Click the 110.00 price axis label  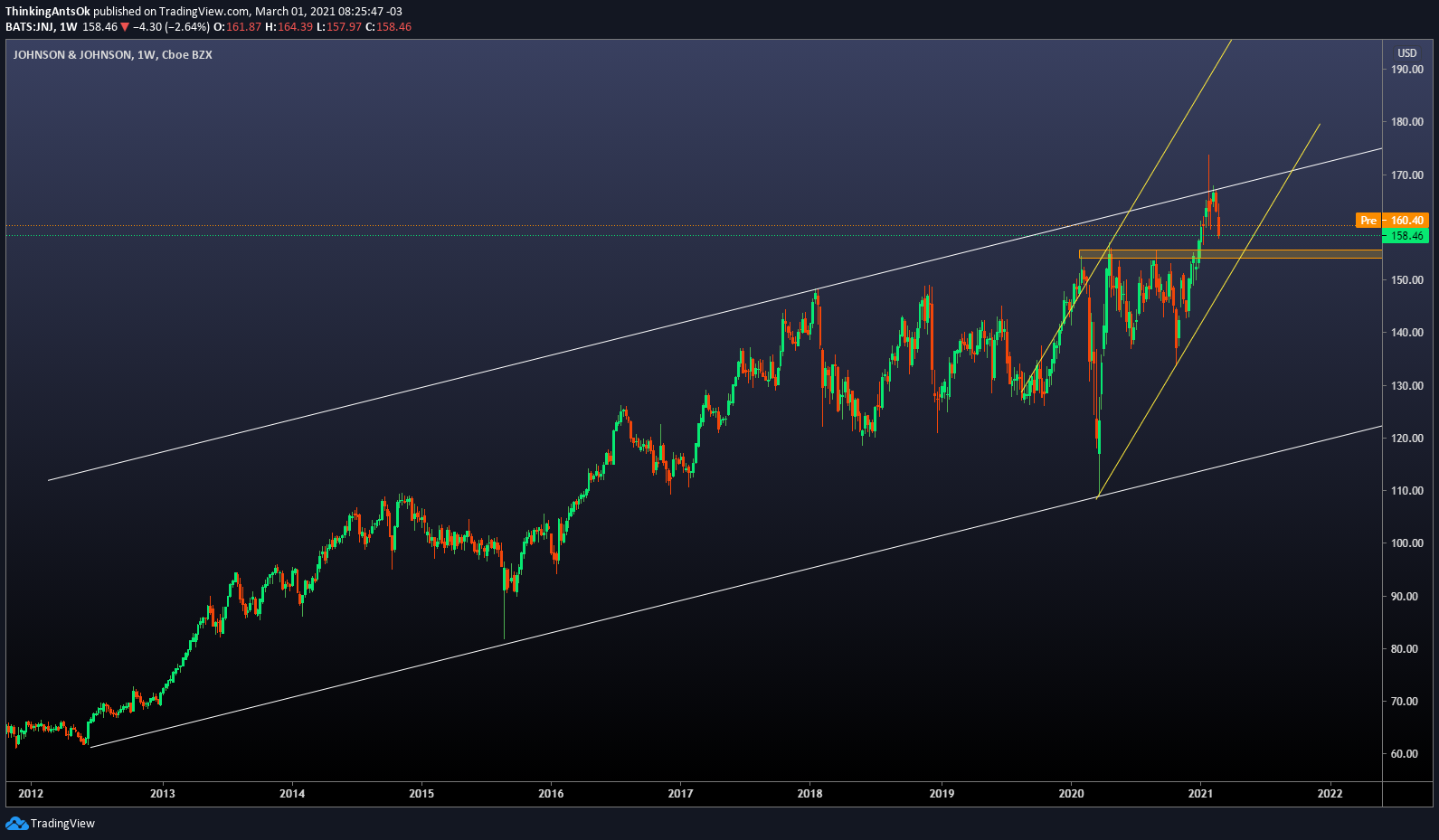pos(1407,491)
